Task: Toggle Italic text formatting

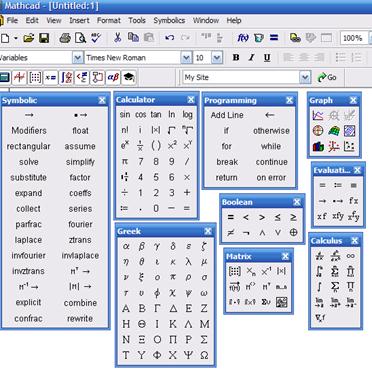Action: [251, 58]
